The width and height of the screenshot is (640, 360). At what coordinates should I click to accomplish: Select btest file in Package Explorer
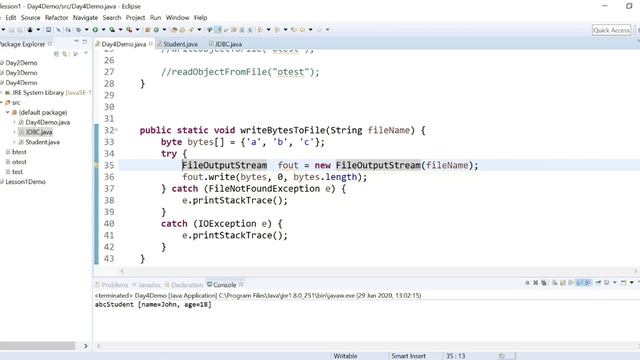(x=19, y=152)
